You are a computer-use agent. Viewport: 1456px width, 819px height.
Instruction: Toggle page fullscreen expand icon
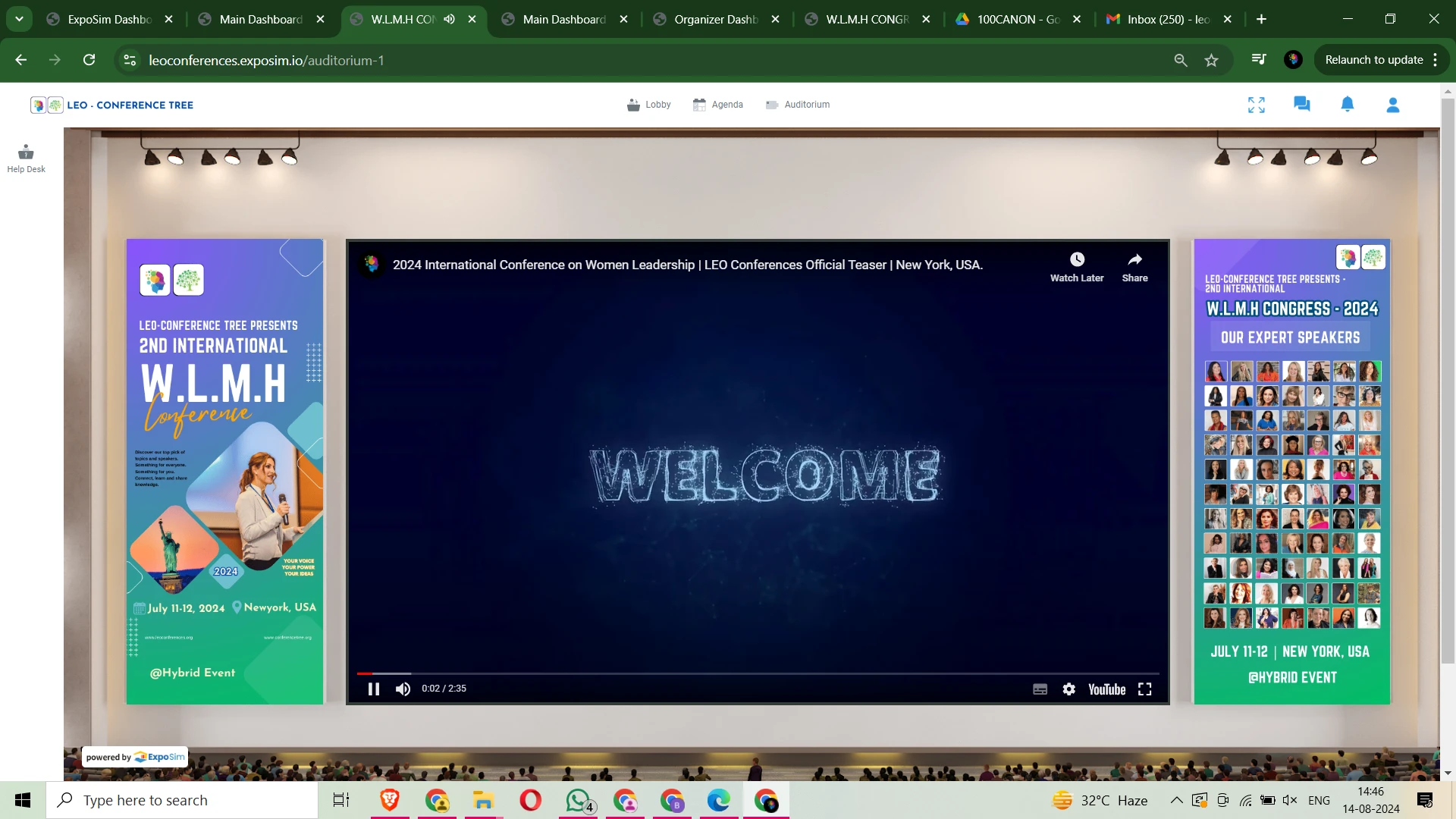point(1256,105)
